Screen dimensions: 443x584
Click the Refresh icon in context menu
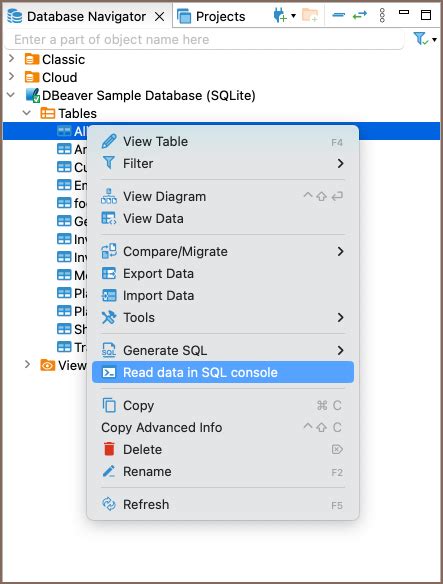tap(109, 504)
